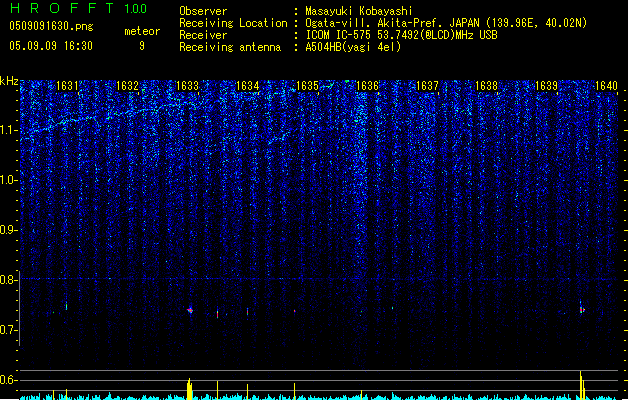Click the meteor count value 9

tap(142, 46)
